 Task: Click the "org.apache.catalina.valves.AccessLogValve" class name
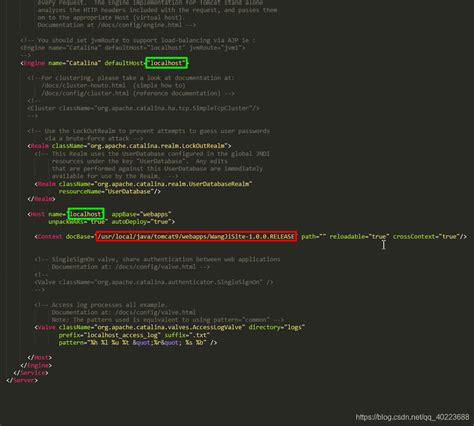click(x=170, y=327)
